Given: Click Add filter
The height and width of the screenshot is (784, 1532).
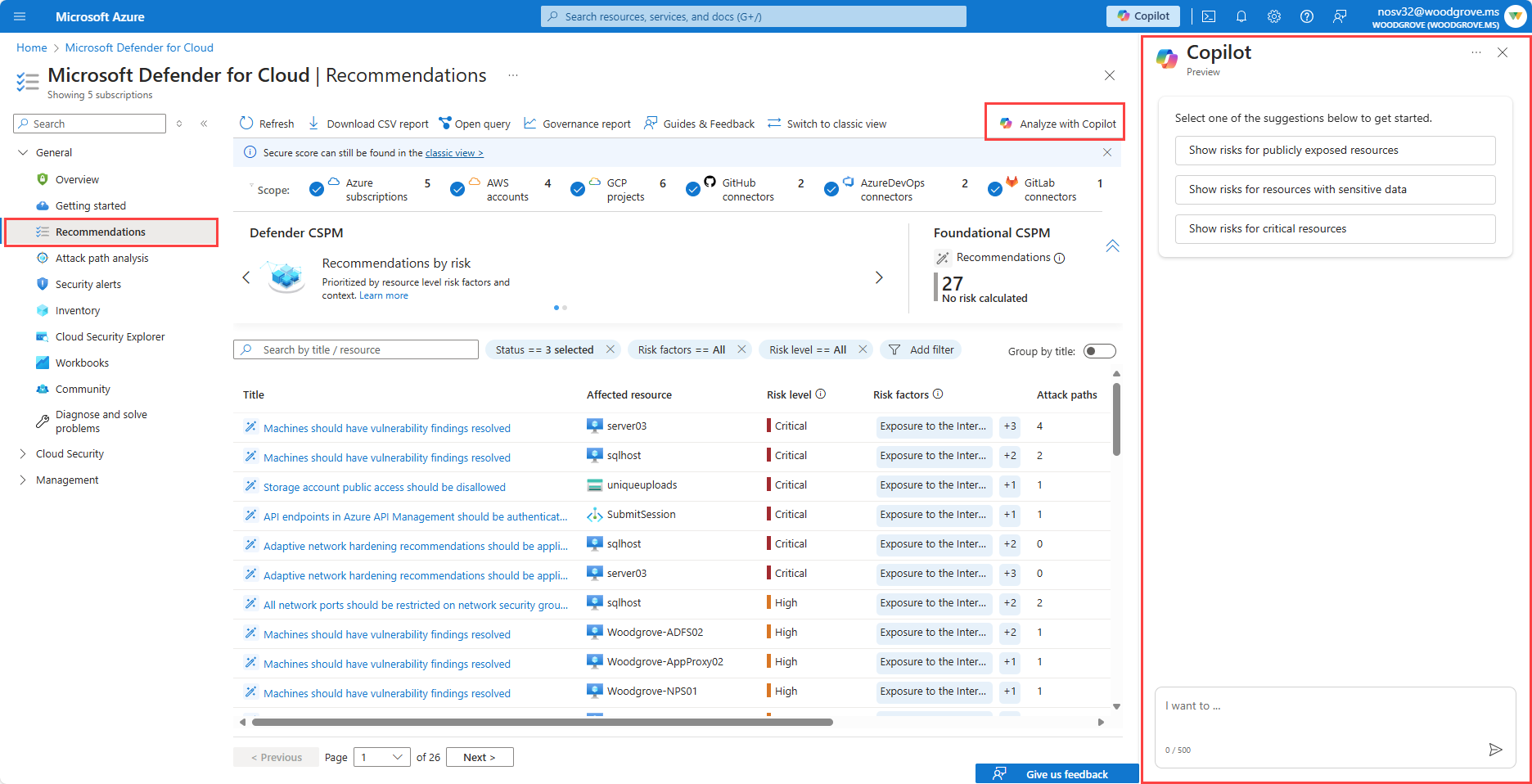Looking at the screenshot, I should (921, 349).
